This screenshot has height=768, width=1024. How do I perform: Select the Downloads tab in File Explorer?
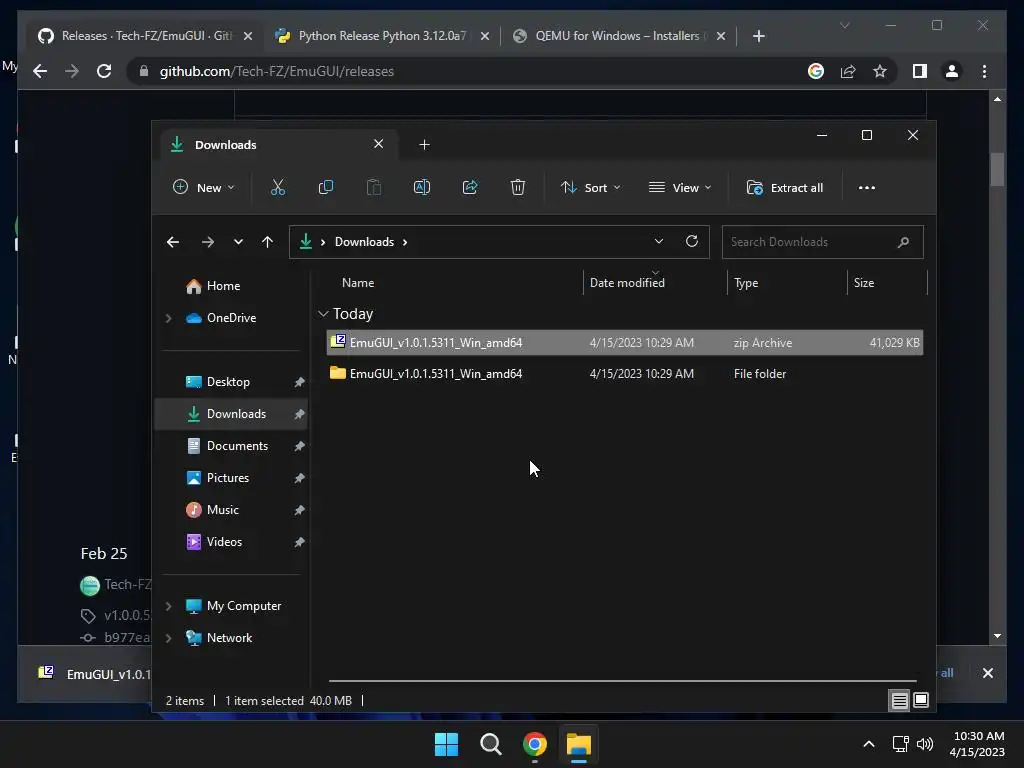[279, 145]
